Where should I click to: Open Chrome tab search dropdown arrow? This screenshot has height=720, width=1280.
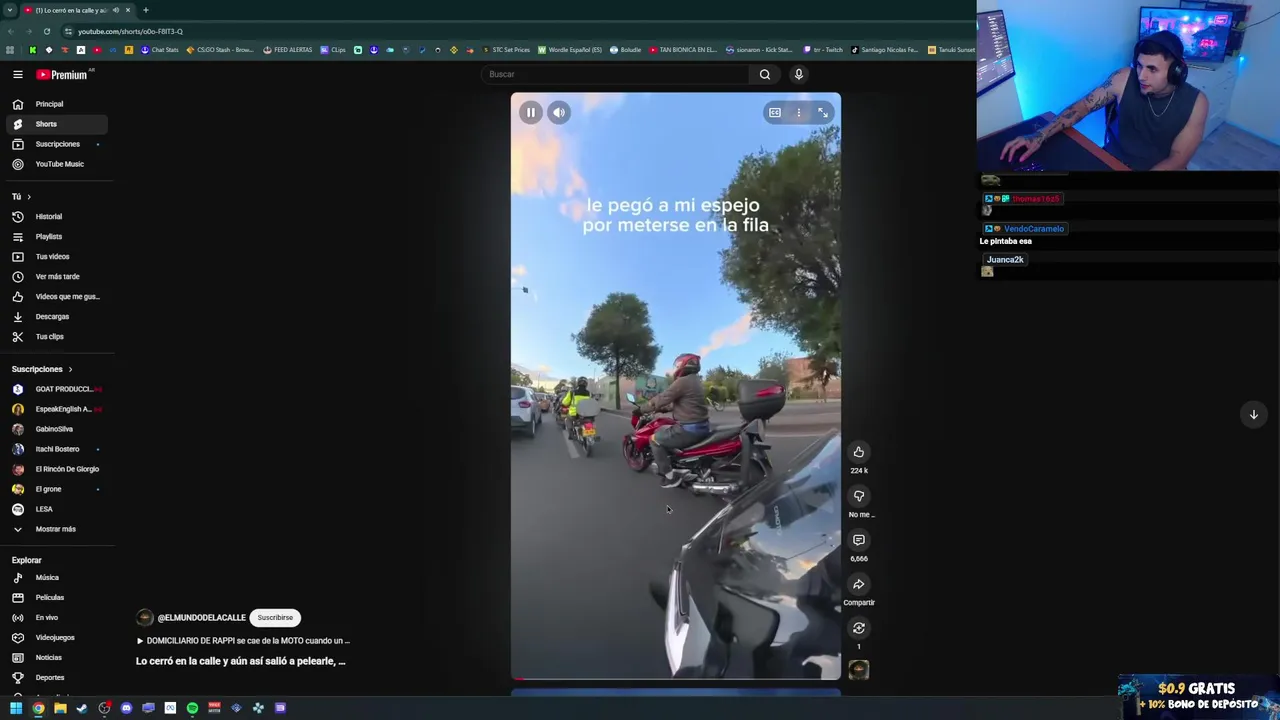9,10
